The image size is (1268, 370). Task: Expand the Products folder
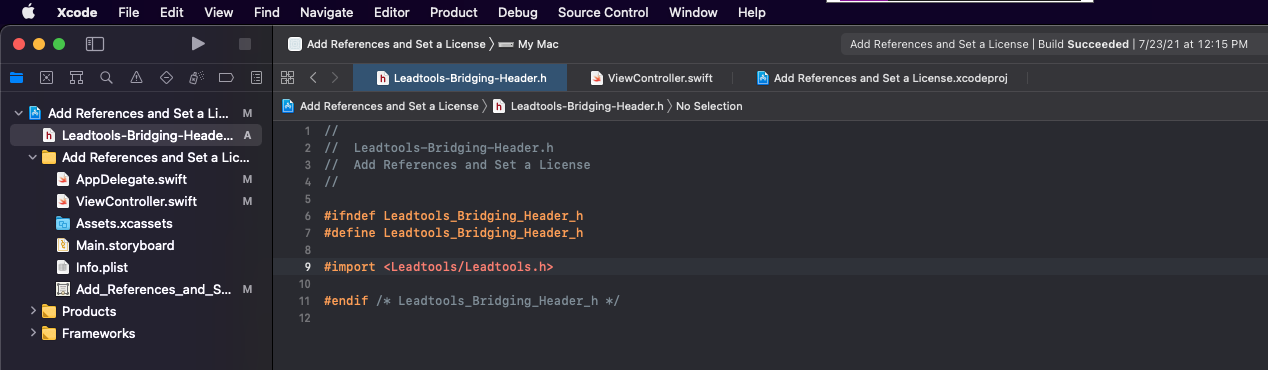tap(32, 311)
